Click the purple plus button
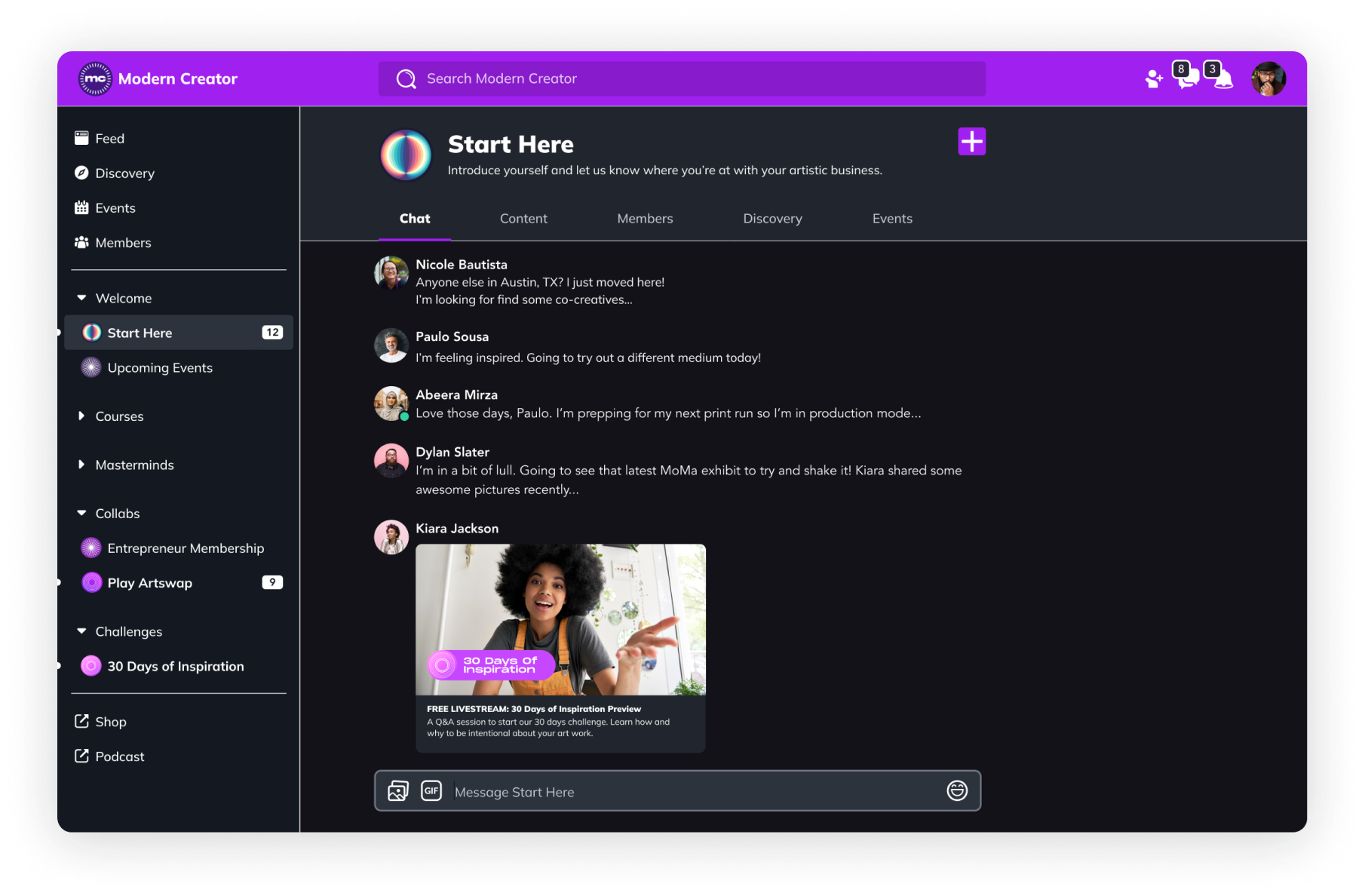Image resolution: width=1365 pixels, height=896 pixels. [972, 141]
